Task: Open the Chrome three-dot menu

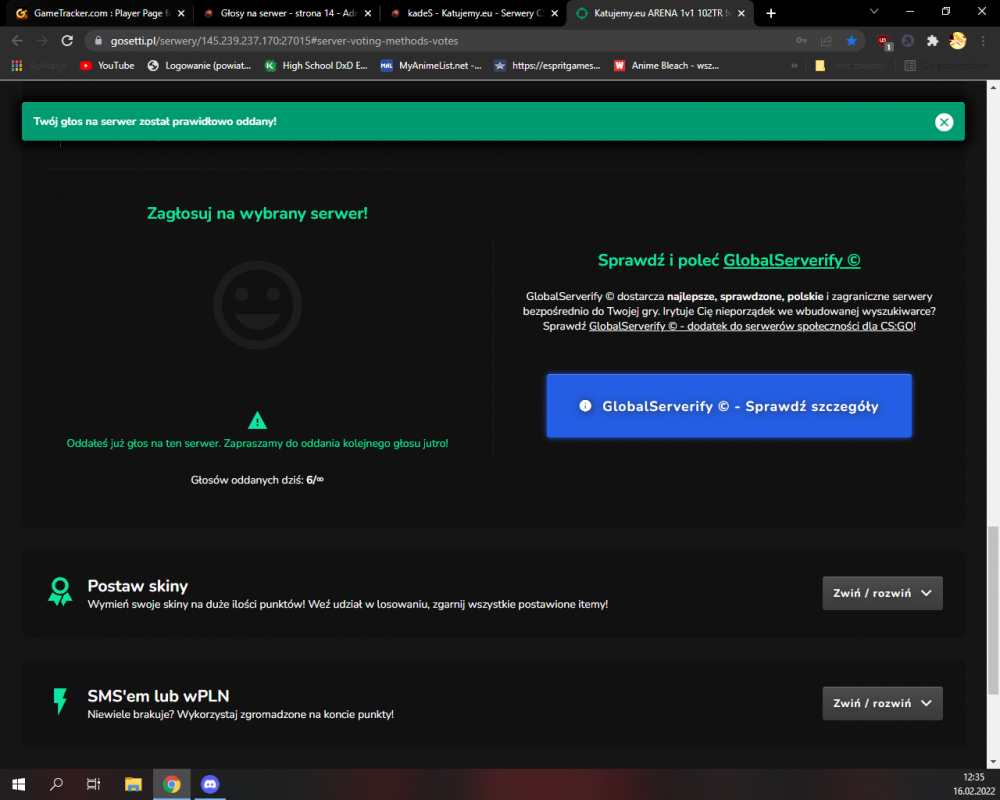Action: coord(983,41)
